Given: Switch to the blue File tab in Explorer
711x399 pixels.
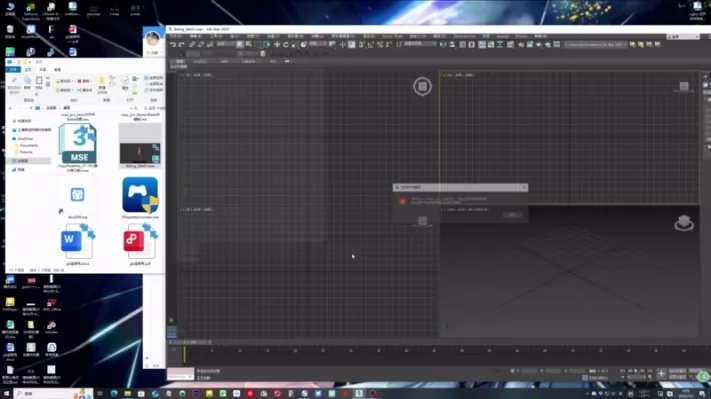Looking at the screenshot, I should [x=13, y=69].
